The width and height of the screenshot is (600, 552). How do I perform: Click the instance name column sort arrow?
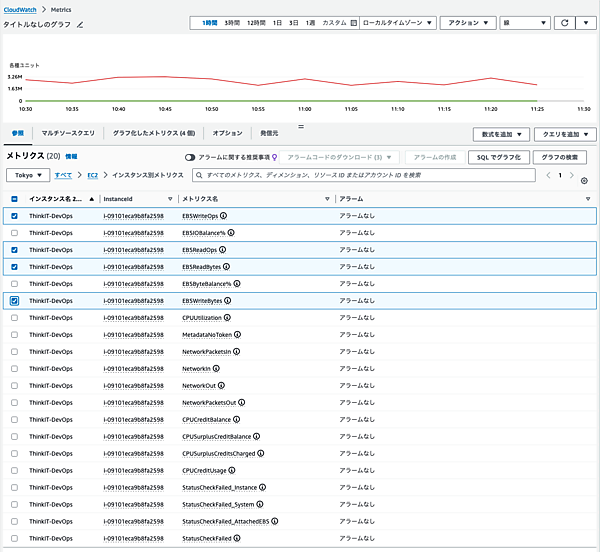point(92,199)
